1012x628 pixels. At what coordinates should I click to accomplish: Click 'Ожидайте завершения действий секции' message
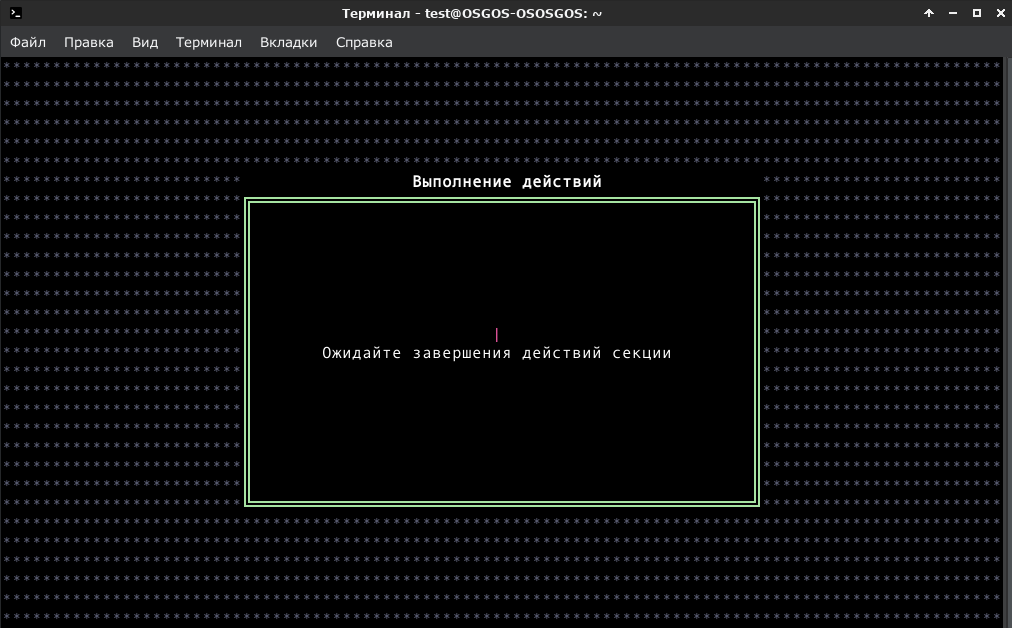point(496,353)
